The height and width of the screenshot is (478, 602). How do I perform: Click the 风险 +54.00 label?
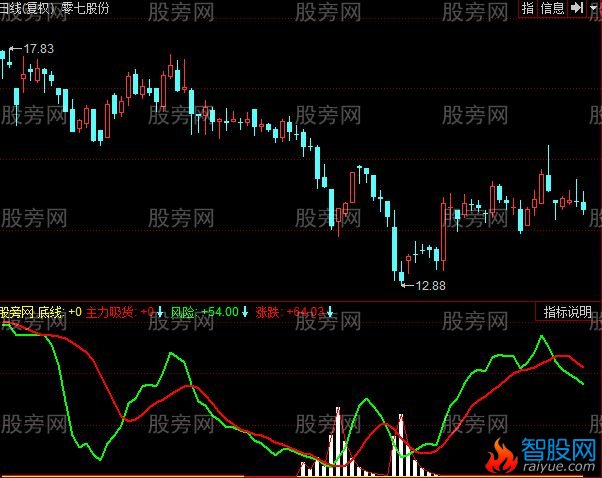coord(205,312)
